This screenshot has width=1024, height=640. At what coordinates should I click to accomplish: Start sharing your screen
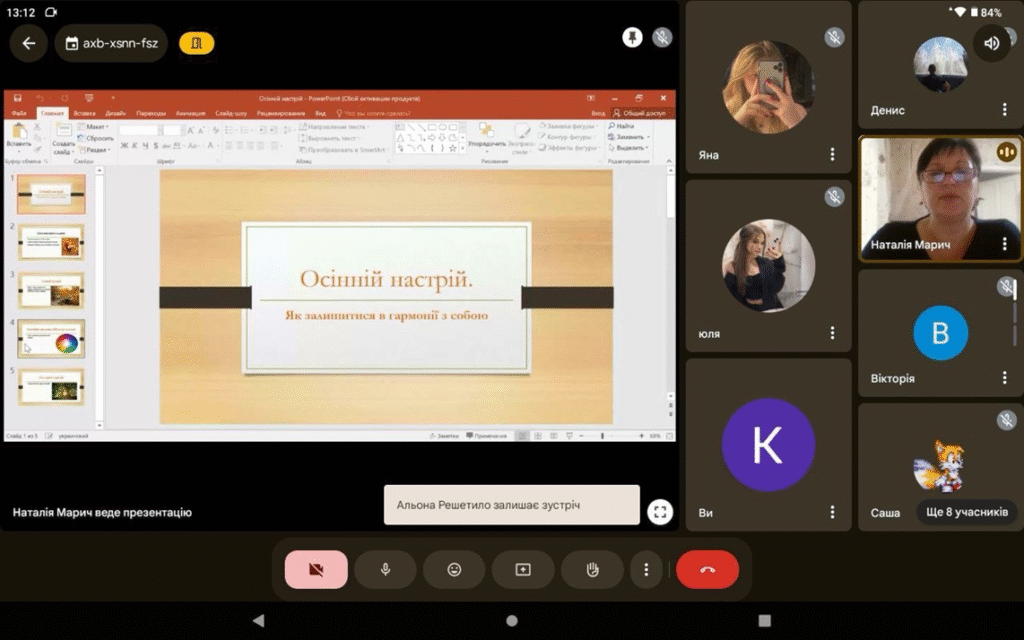(x=523, y=569)
